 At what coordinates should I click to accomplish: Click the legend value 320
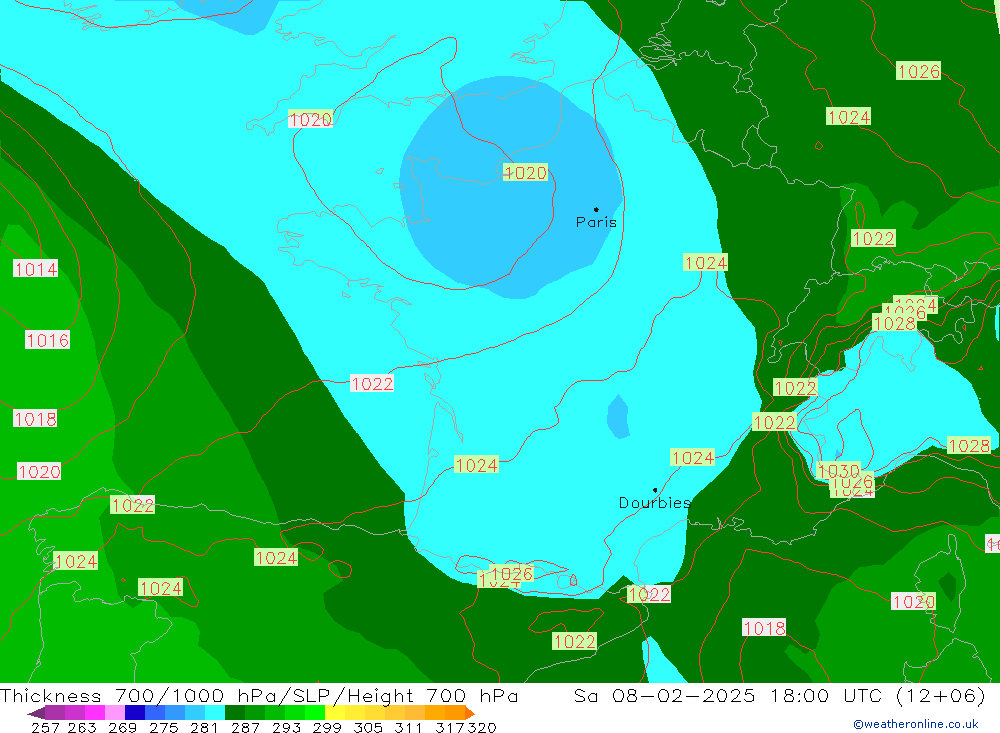(x=482, y=727)
